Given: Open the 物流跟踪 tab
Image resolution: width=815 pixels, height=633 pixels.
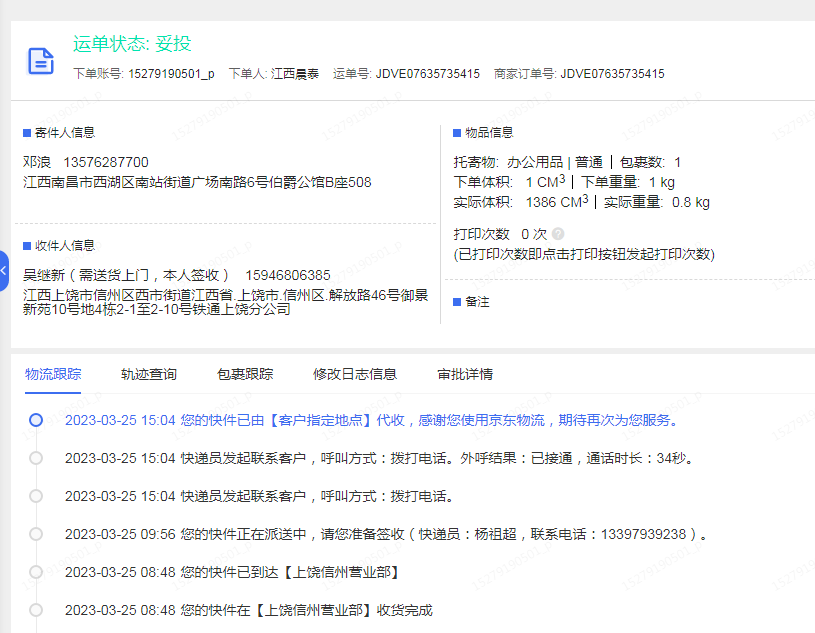Looking at the screenshot, I should coord(53,374).
